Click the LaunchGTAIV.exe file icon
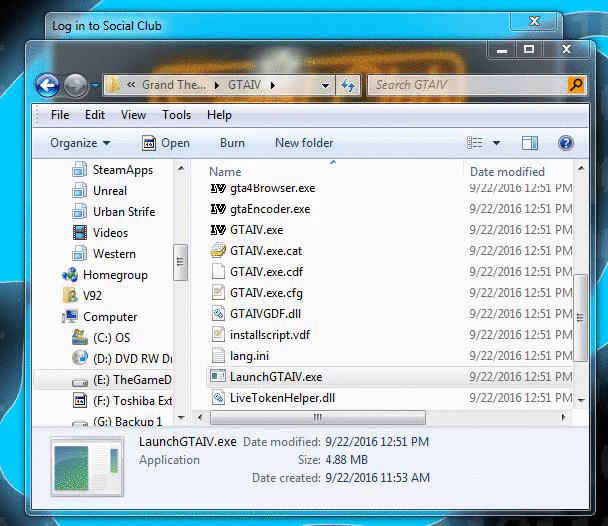Viewport: 608px width, 526px height. pyautogui.click(x=218, y=376)
